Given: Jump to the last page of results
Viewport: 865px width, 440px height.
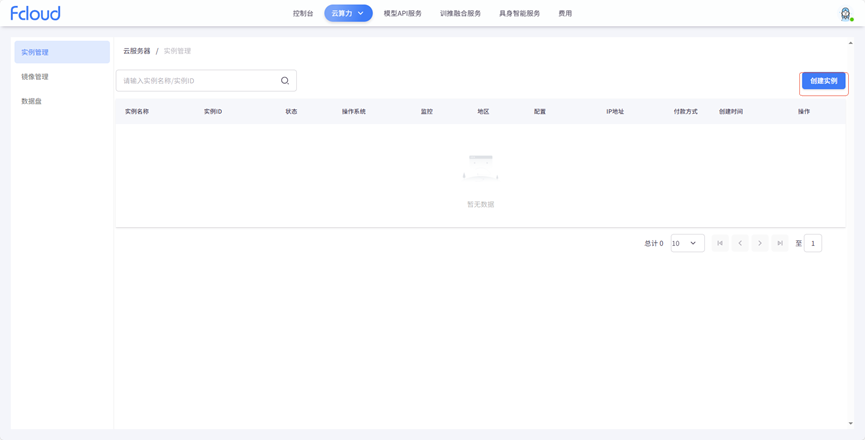Looking at the screenshot, I should pos(780,243).
